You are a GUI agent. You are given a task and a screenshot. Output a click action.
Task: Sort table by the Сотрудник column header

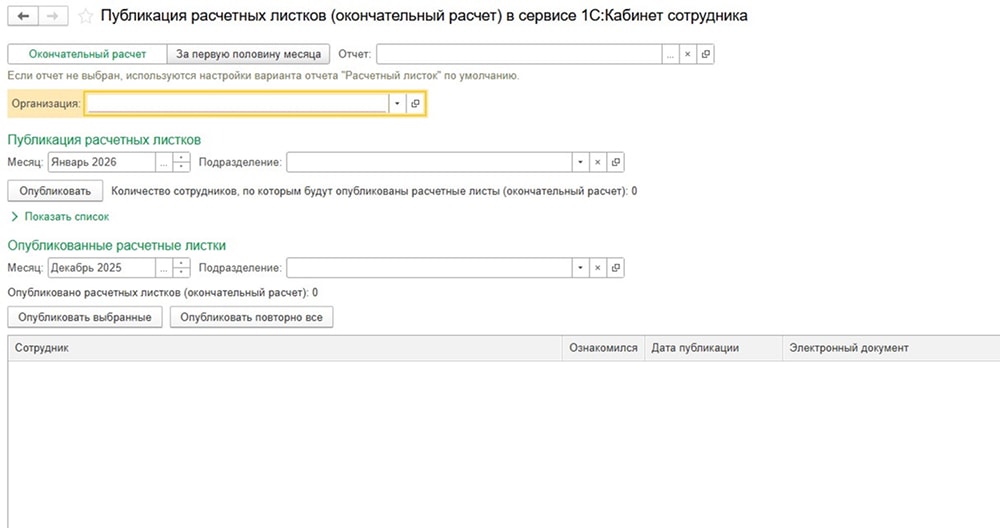(285, 348)
